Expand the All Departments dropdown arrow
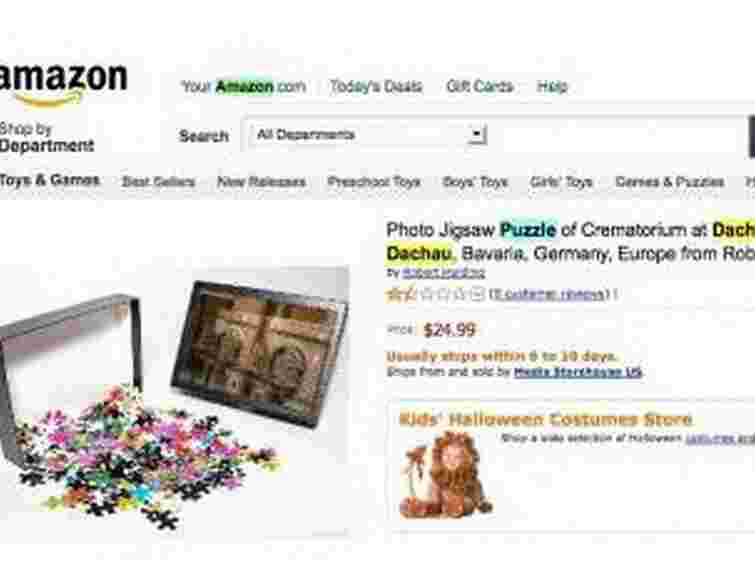755x568 pixels. [476, 135]
